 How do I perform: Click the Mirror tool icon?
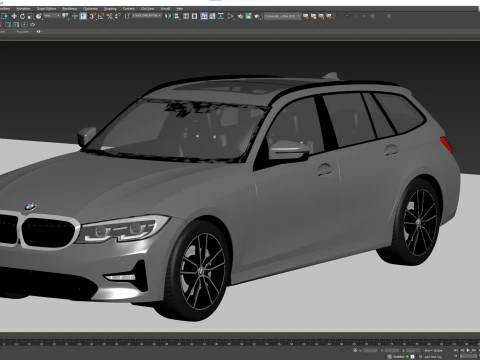click(168, 16)
